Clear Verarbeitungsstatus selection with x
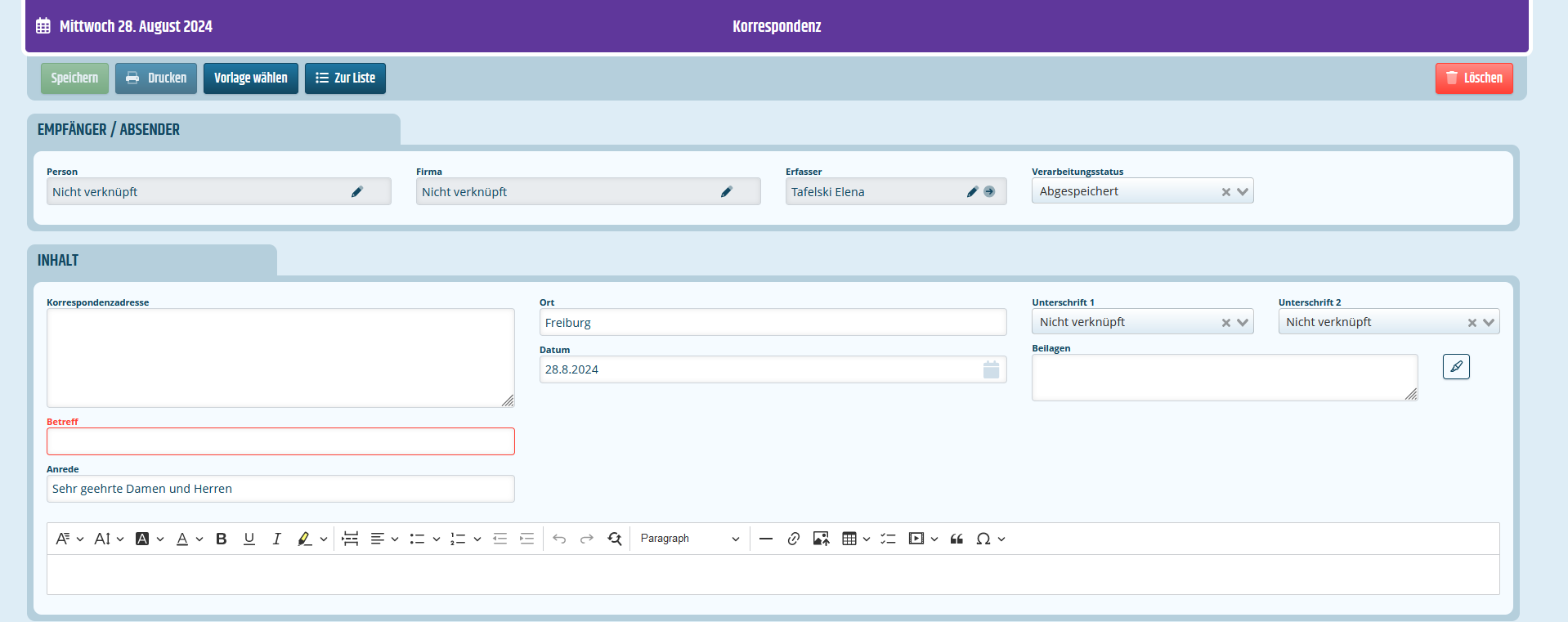 1226,192
